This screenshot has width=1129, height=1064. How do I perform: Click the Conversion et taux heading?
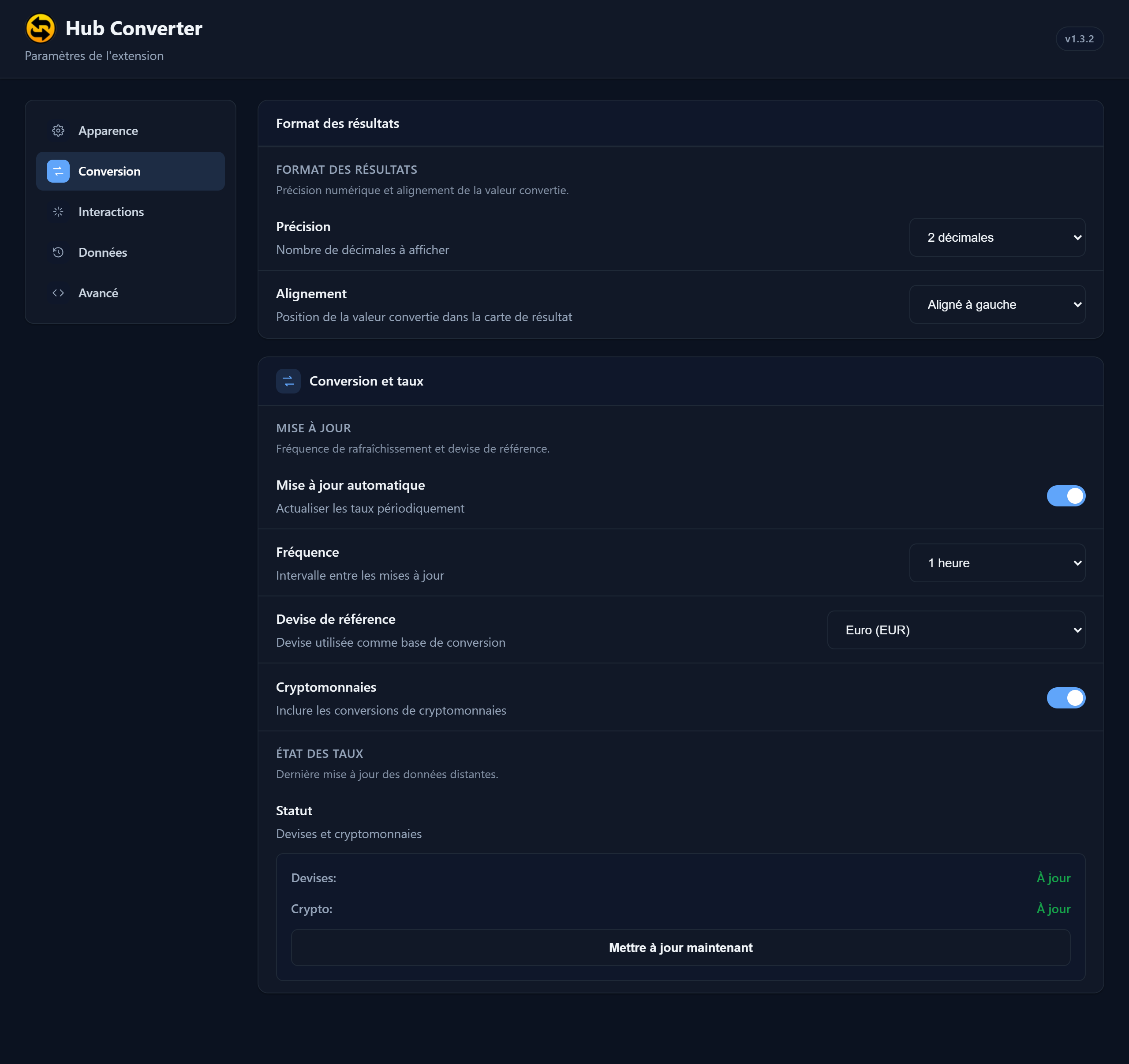366,381
